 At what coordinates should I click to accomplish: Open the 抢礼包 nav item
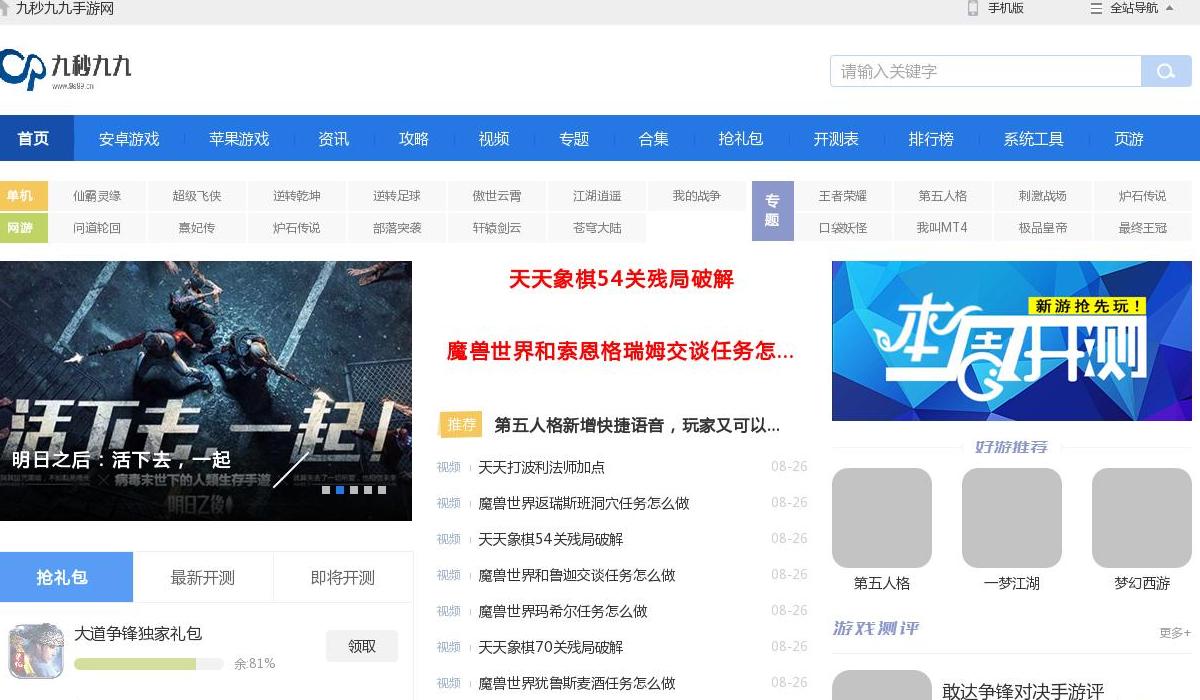pyautogui.click(x=741, y=139)
